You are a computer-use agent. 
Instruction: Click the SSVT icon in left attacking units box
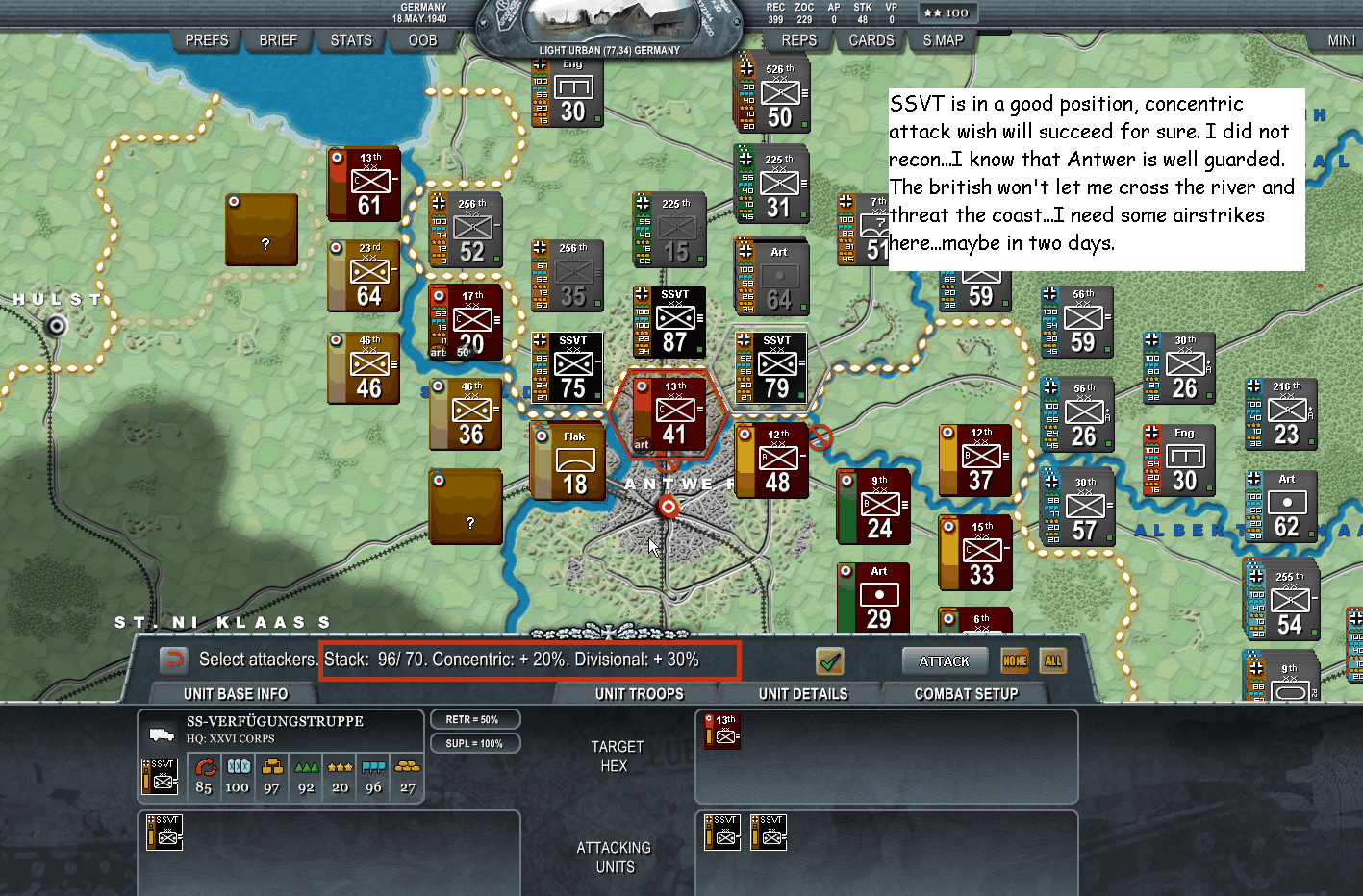click(164, 832)
